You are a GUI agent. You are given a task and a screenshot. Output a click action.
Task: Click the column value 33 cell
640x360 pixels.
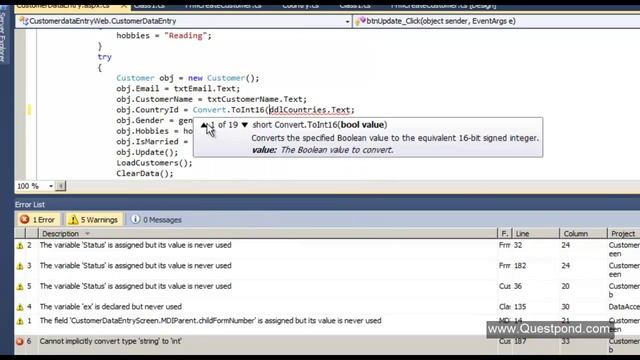(565, 341)
